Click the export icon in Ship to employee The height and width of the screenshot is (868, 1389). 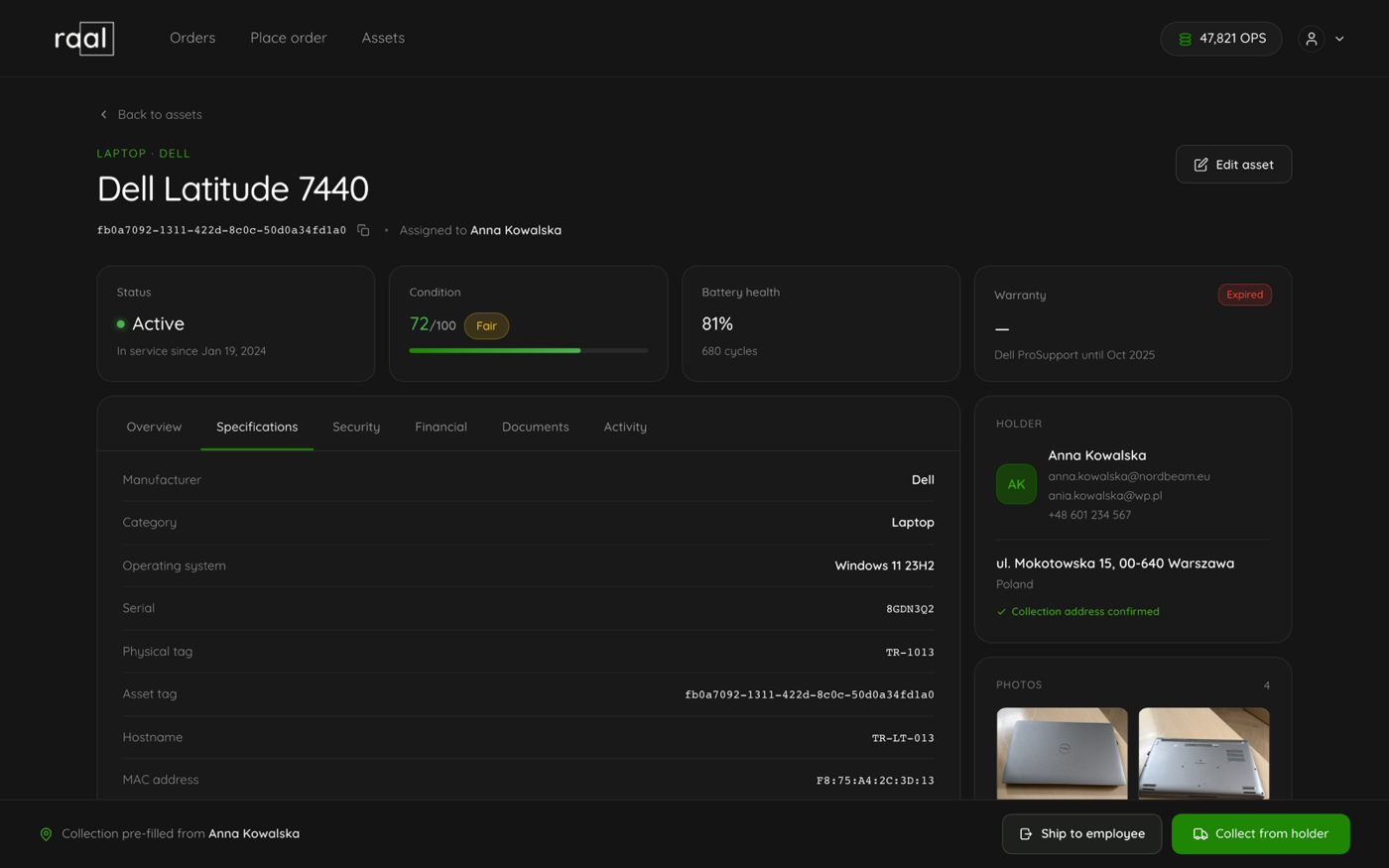click(1026, 834)
